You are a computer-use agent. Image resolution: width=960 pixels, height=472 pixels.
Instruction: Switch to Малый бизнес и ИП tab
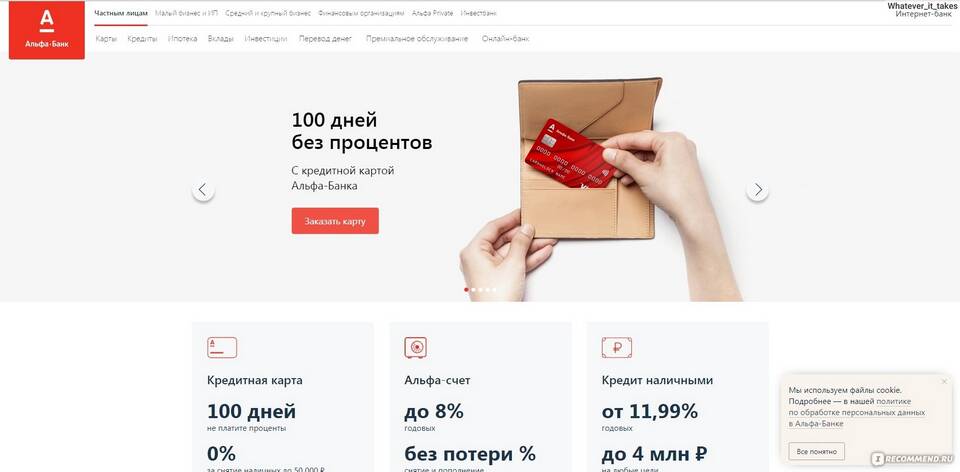point(187,13)
